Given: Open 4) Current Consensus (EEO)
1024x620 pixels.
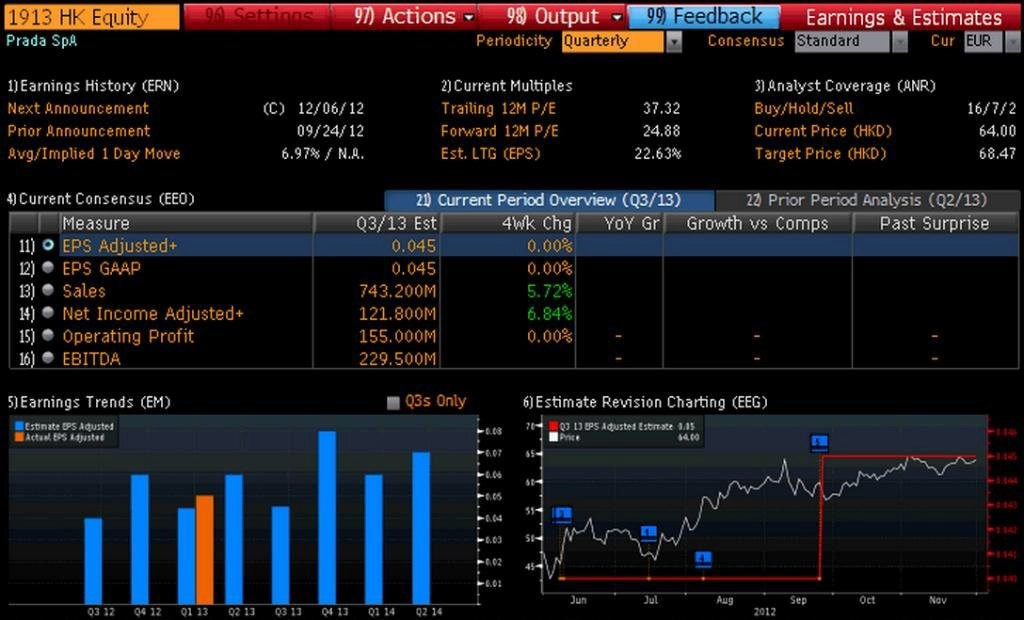Looking at the screenshot, I should [x=101, y=199].
